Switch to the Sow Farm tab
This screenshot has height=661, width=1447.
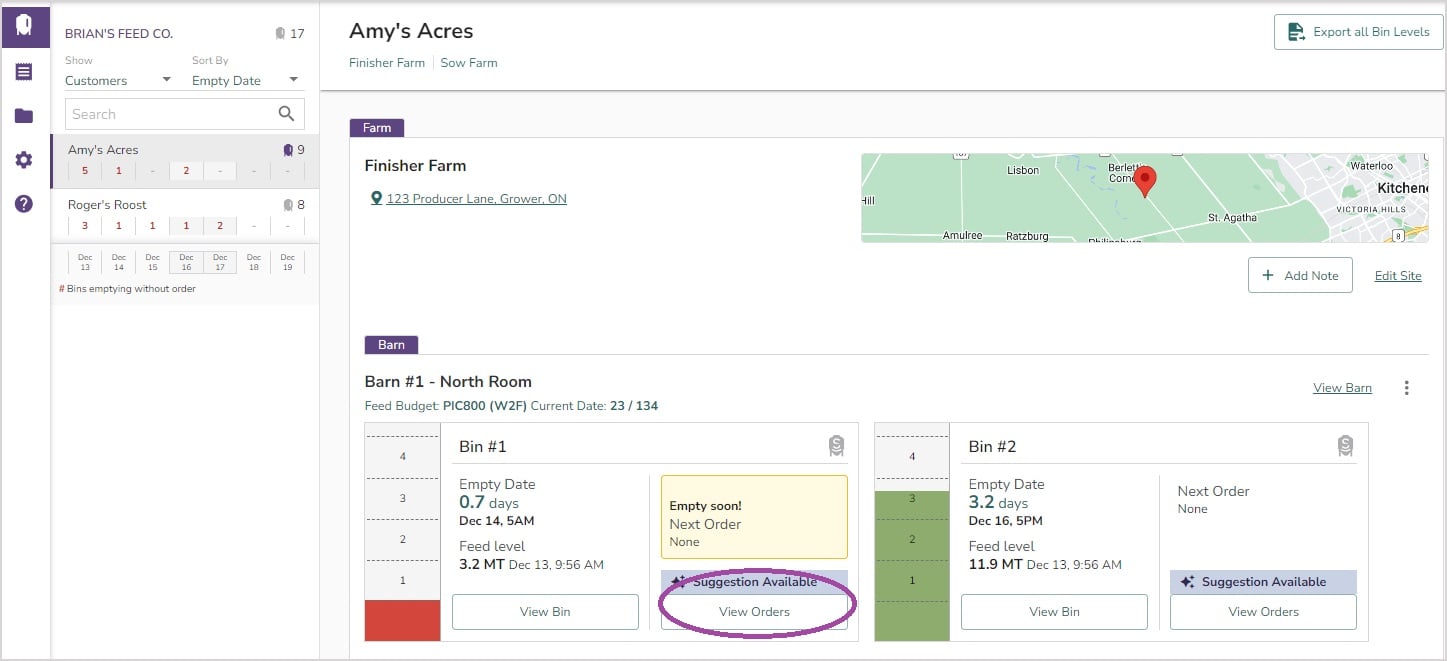(x=468, y=62)
